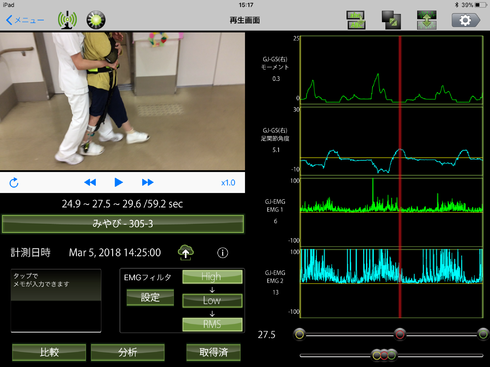This screenshot has height=367, width=490.
Task: Toggle the RMS EMG filter
Action: pyautogui.click(x=212, y=324)
